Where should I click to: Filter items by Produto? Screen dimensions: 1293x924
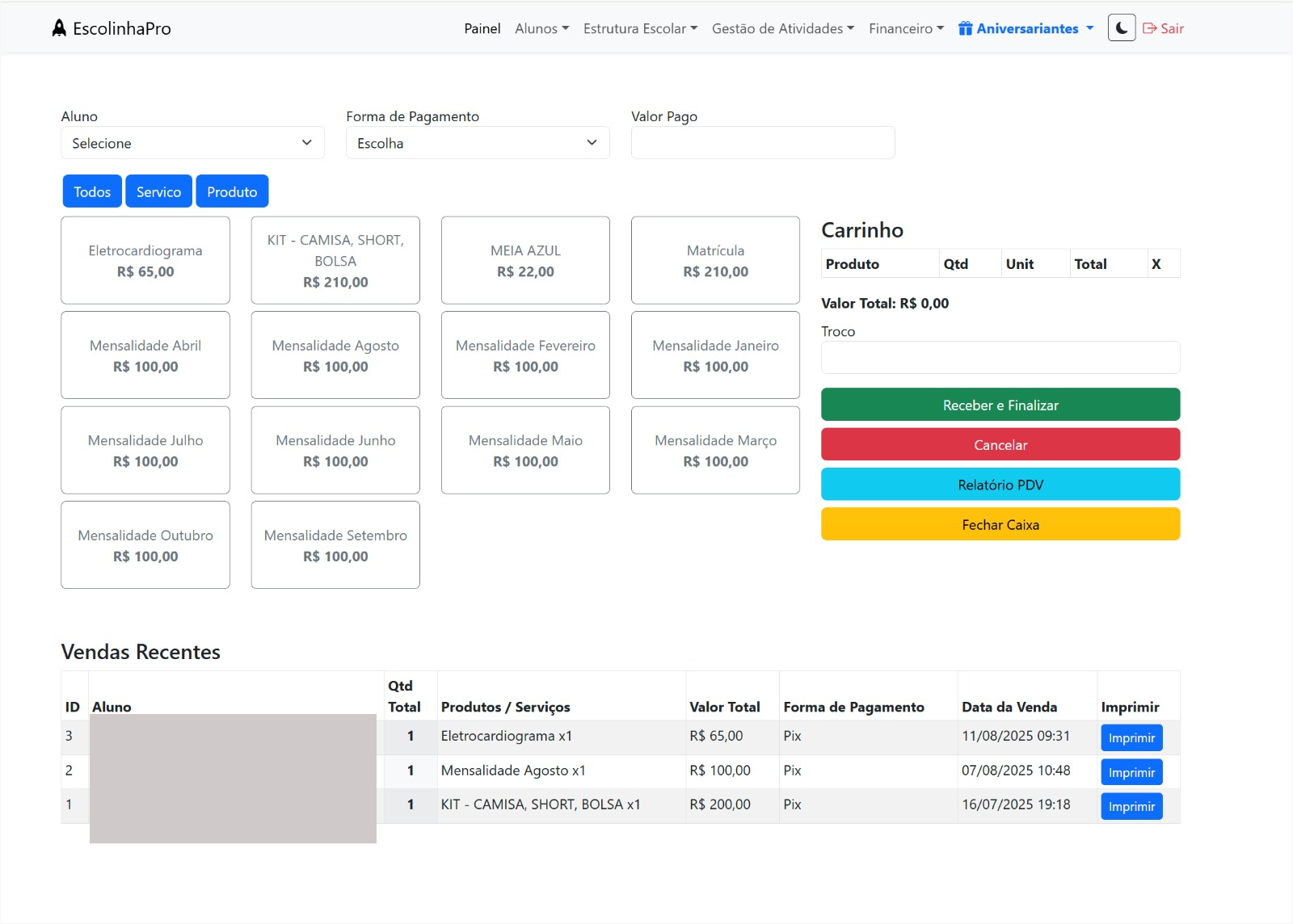click(232, 191)
